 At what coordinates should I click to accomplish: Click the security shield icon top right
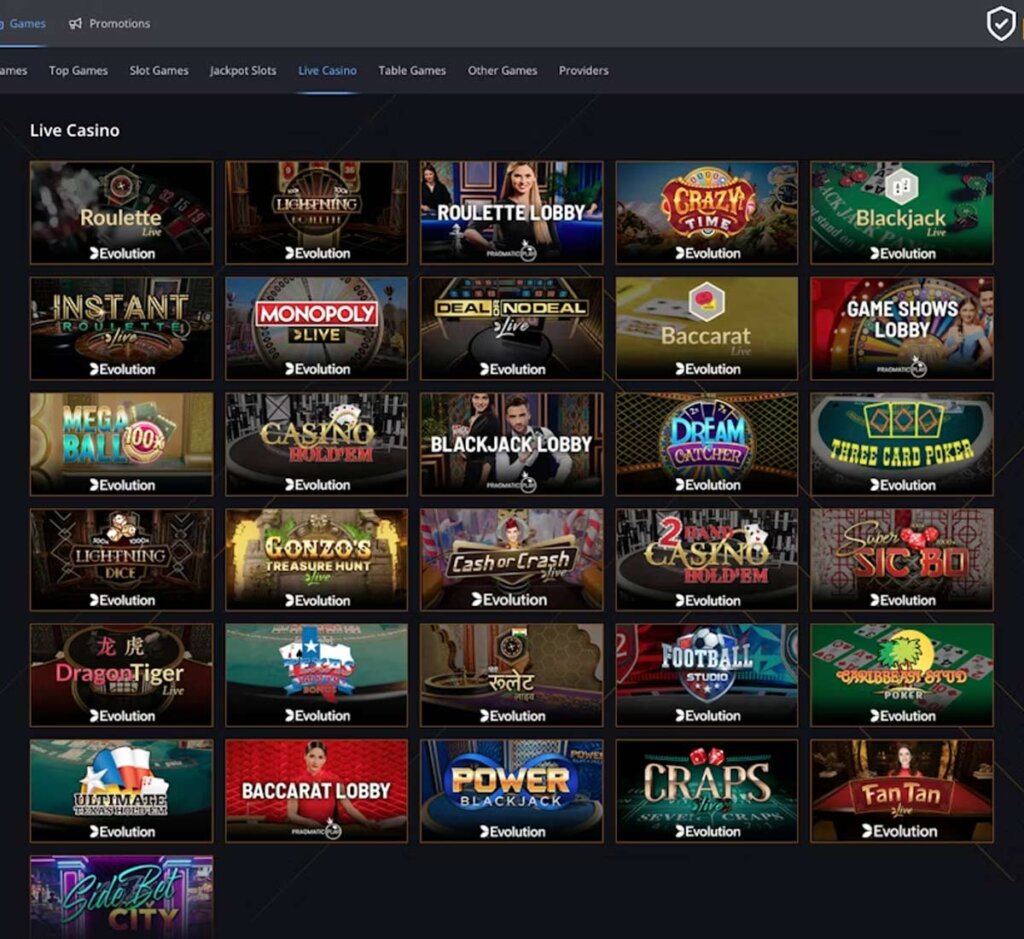[x=1002, y=22]
